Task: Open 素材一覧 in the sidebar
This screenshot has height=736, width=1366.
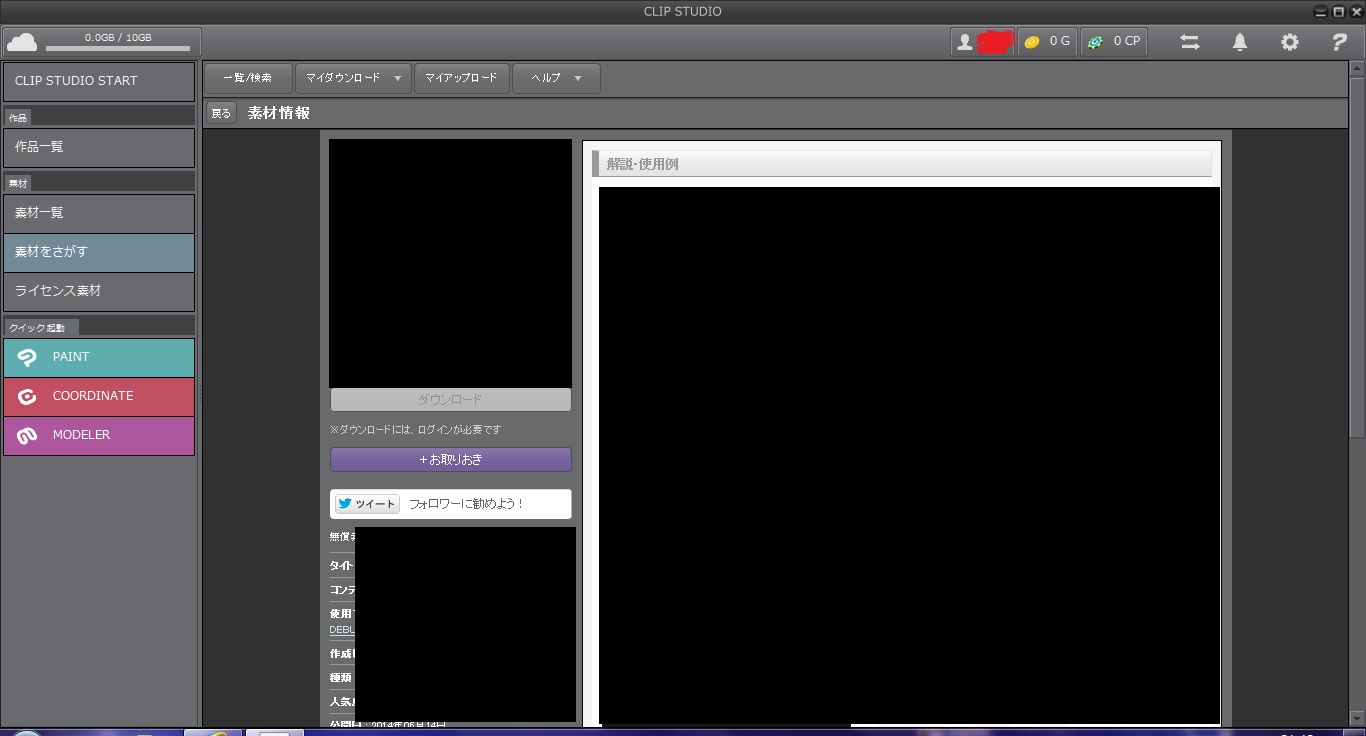Action: (99, 213)
